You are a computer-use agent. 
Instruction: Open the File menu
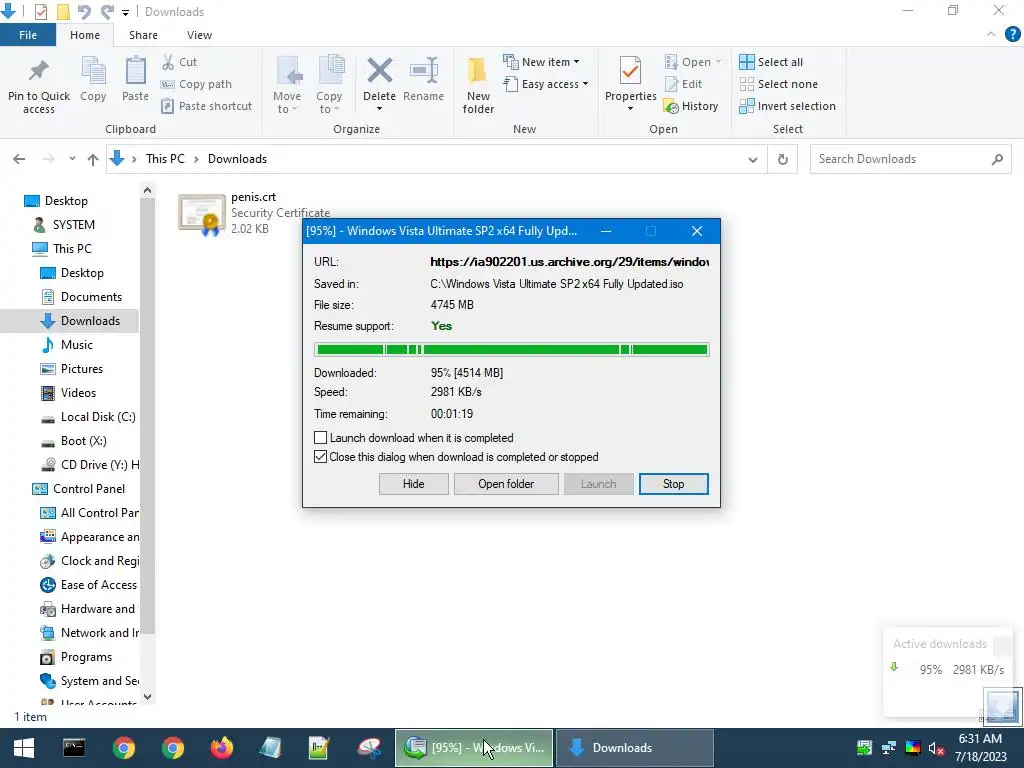[27, 35]
